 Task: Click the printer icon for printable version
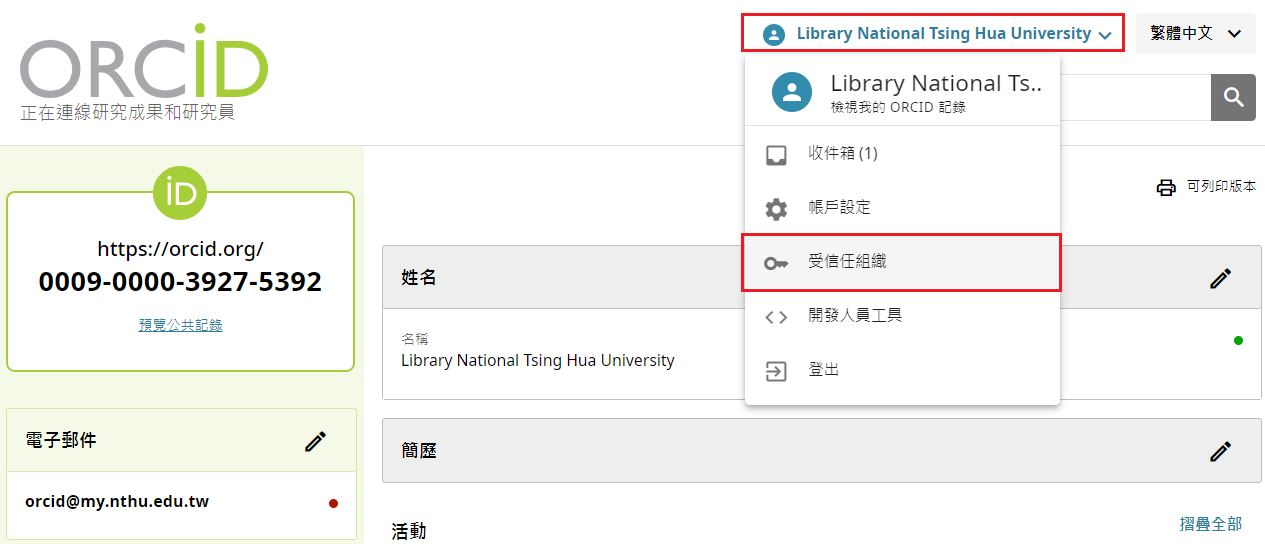(1166, 187)
